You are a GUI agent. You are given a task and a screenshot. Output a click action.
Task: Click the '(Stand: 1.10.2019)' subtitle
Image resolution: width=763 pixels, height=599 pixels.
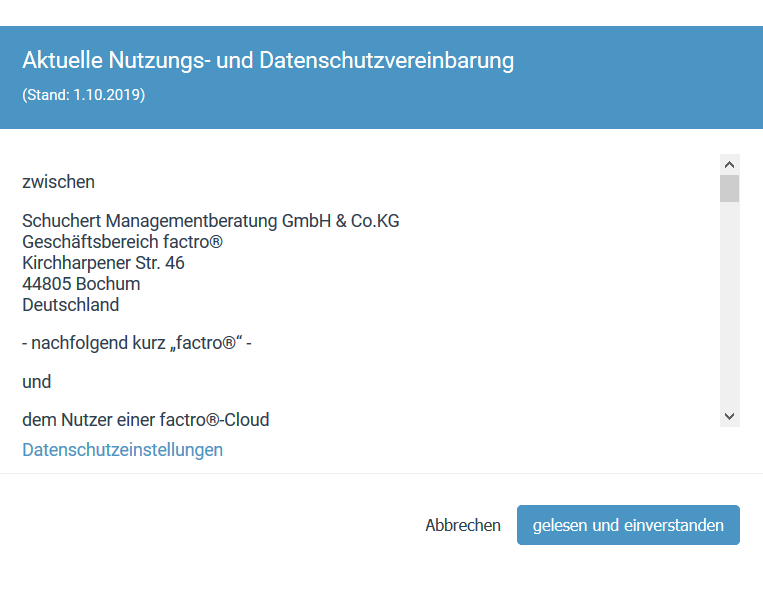[84, 94]
